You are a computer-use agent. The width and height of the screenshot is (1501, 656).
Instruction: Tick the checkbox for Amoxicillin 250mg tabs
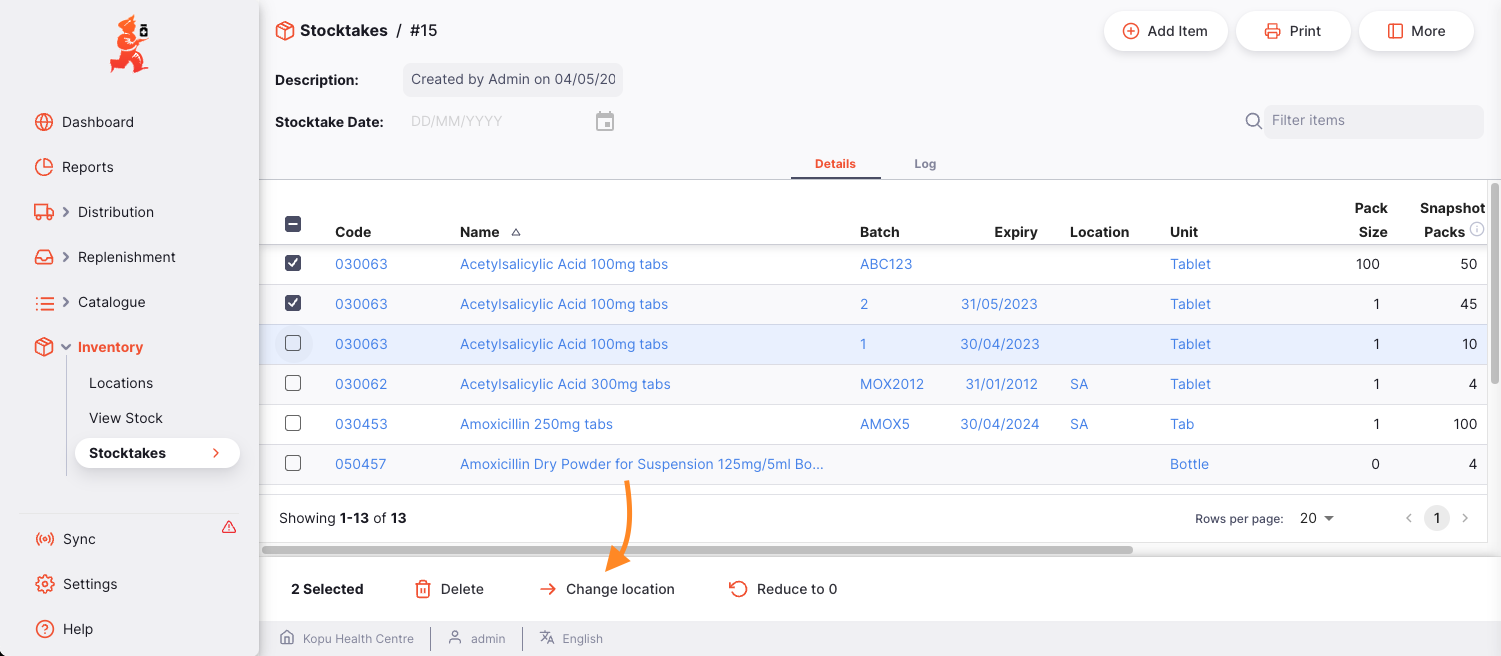click(x=293, y=423)
